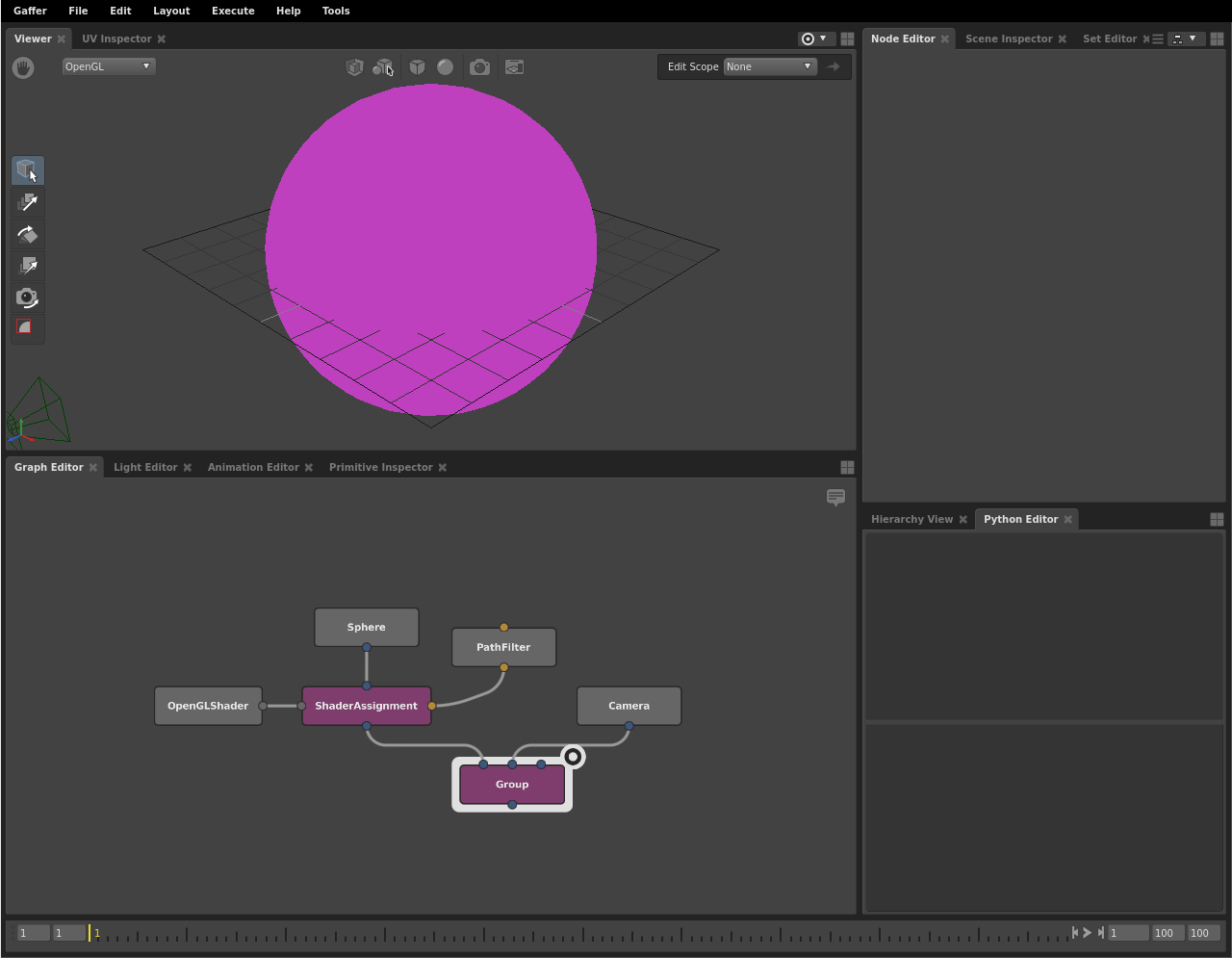
Task: Toggle focus indicator on the Group node
Action: coord(573,757)
